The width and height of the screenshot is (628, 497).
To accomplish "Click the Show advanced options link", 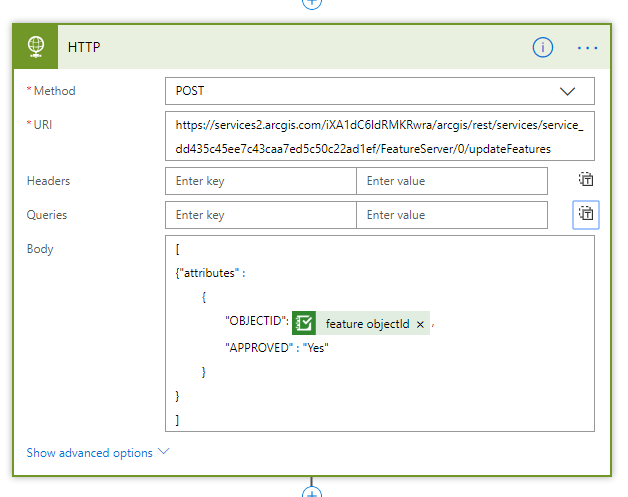I will [x=89, y=453].
